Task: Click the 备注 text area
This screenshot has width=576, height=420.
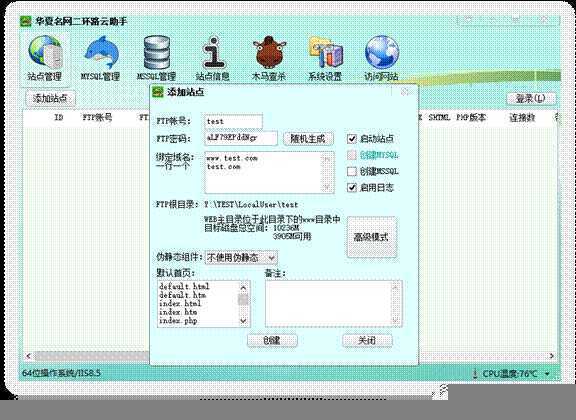Action: [334, 304]
